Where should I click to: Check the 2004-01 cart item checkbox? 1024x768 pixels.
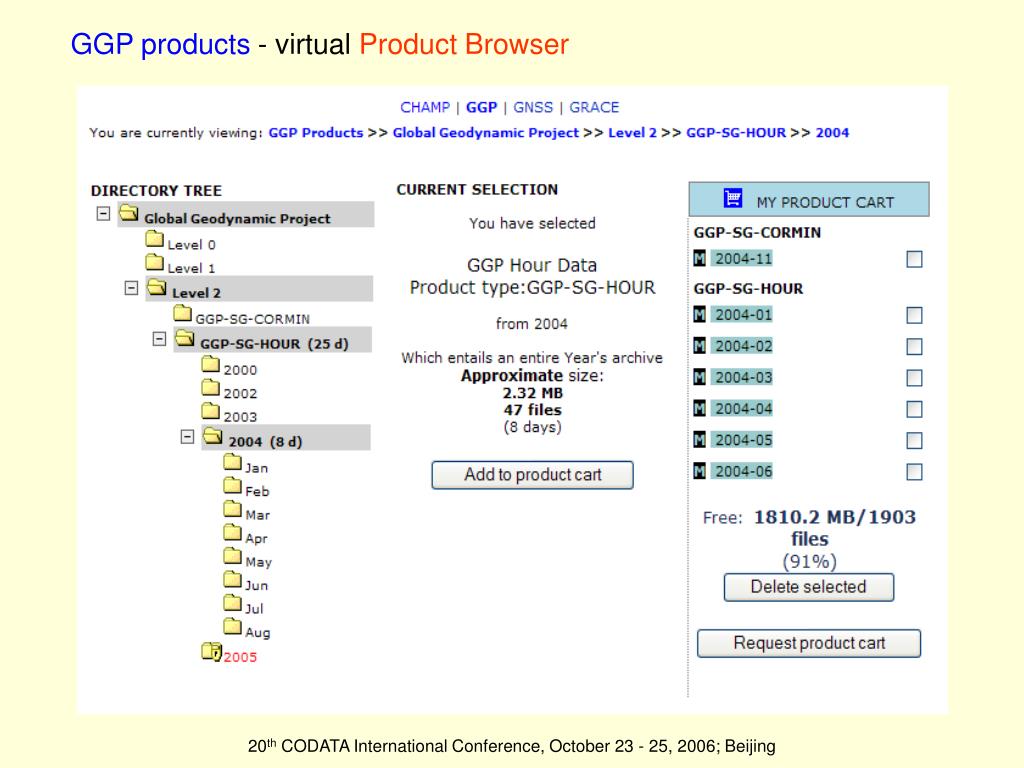(x=914, y=316)
